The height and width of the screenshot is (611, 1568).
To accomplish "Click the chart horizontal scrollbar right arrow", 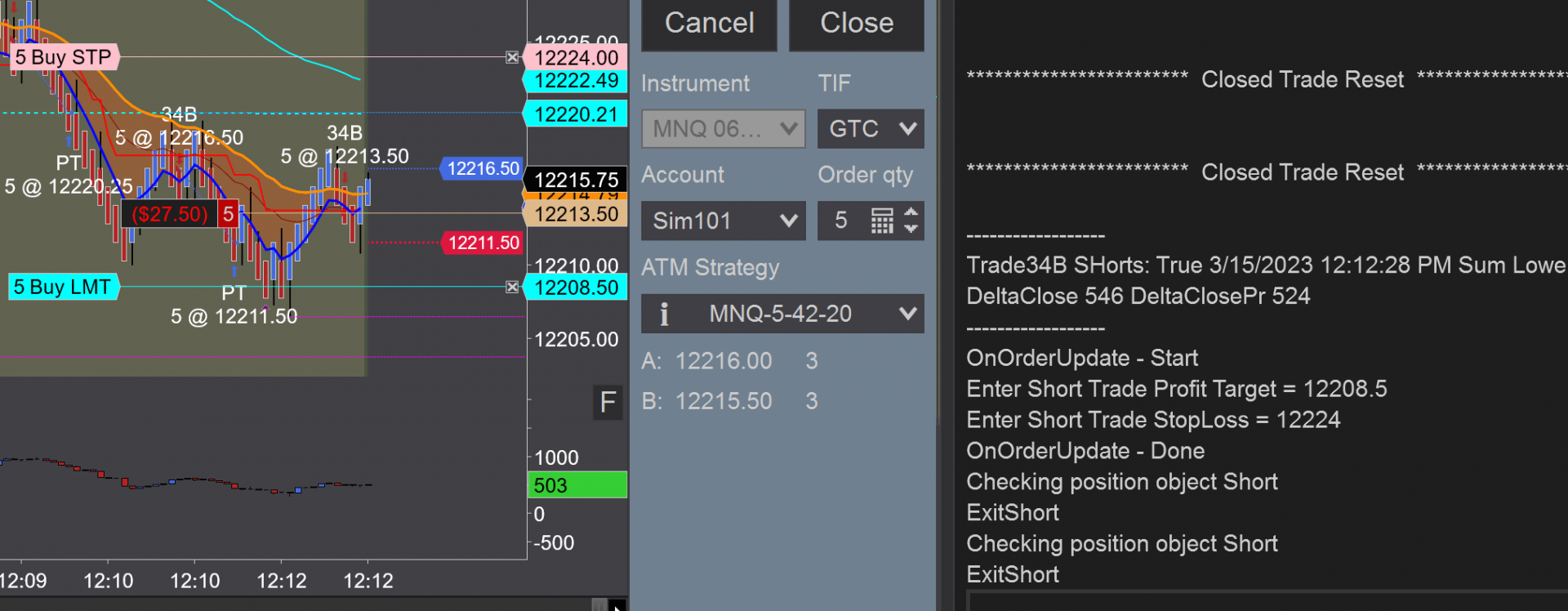I will click(618, 606).
